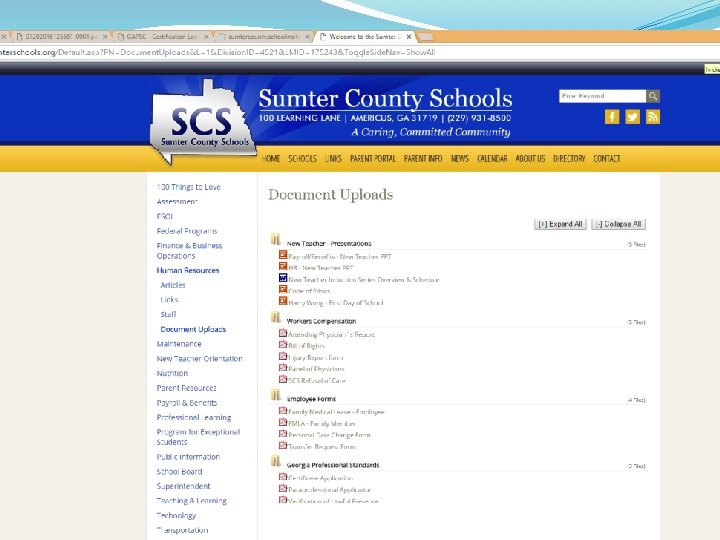Open the Superintendent sidebar link
Screen dimensions: 720x540
pos(184,486)
